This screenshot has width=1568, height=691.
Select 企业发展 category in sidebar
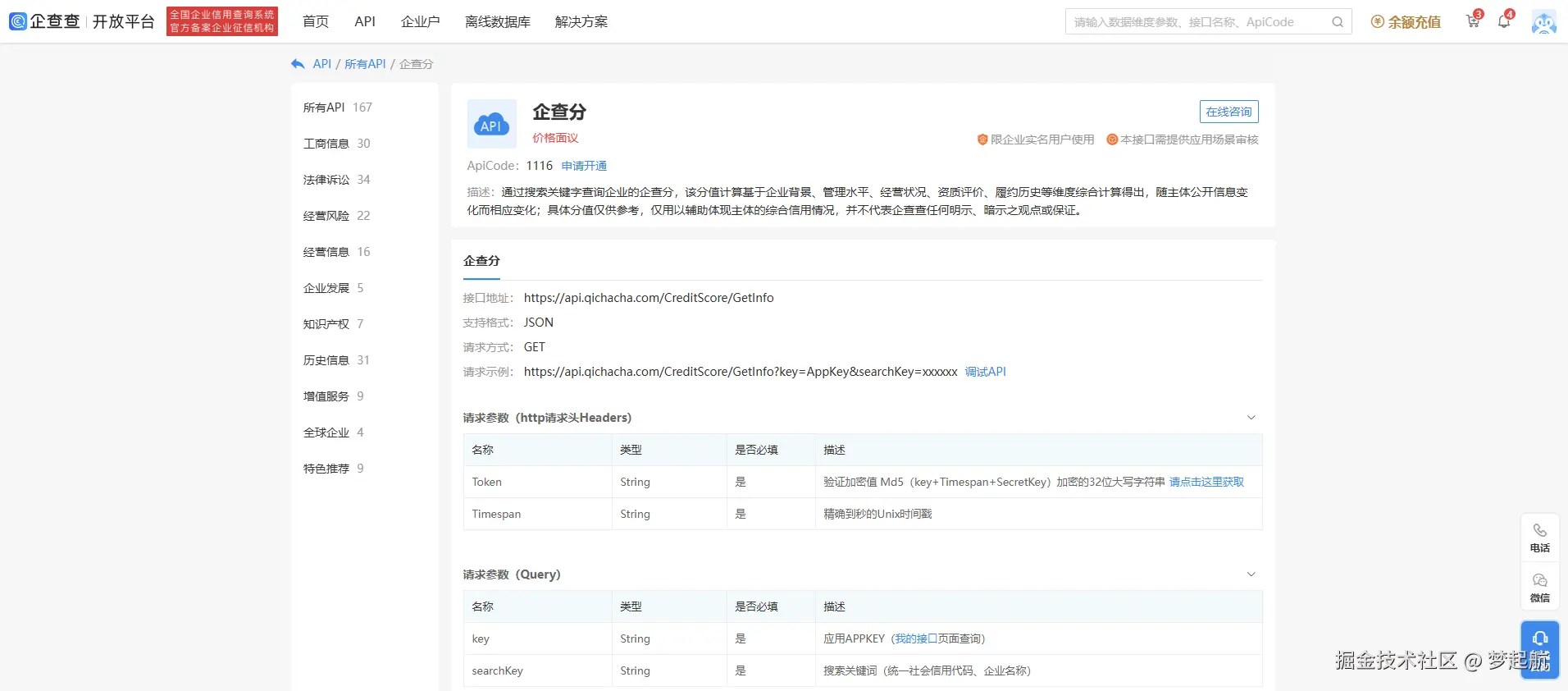[334, 288]
